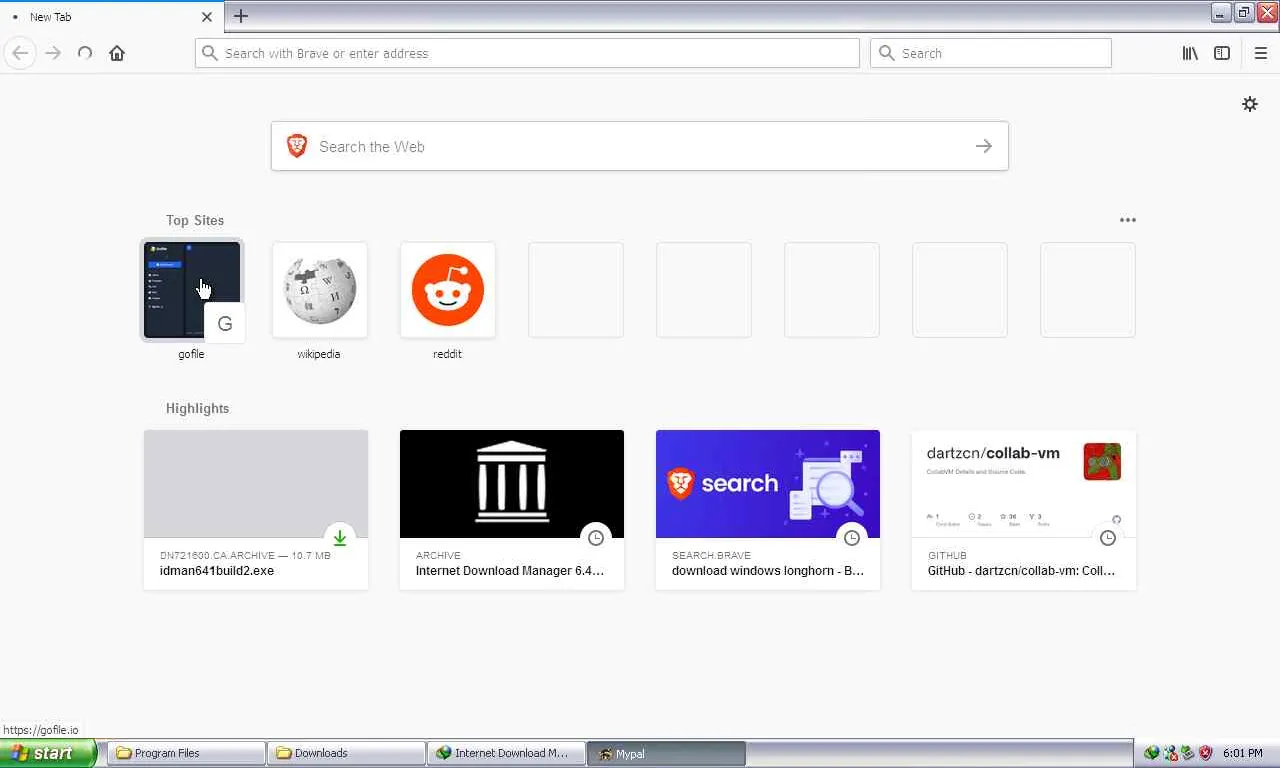Open the Library bookmarks and history icon
The width and height of the screenshot is (1280, 768).
[1190, 53]
